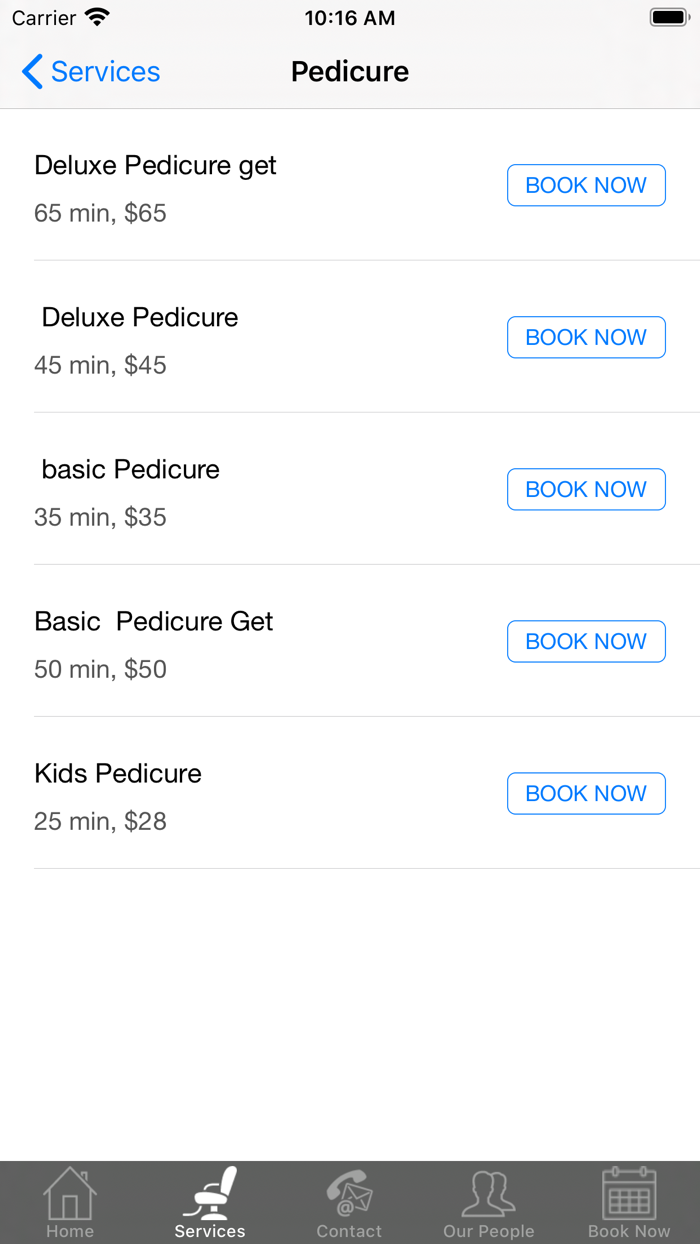Book the Kids Pedicure
This screenshot has height=1244, width=700.
point(586,793)
